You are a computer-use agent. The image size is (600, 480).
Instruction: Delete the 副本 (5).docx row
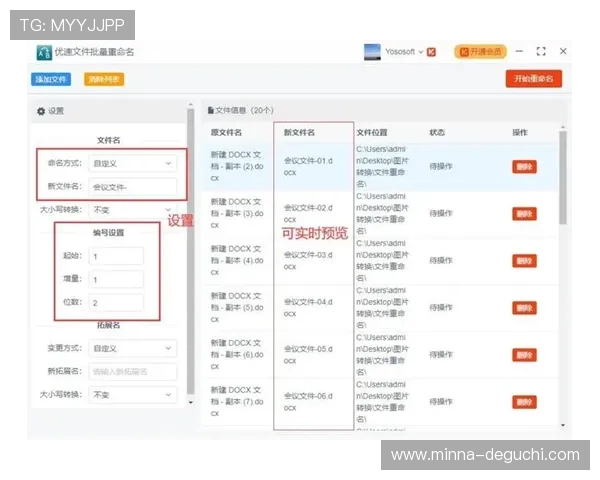[525, 308]
